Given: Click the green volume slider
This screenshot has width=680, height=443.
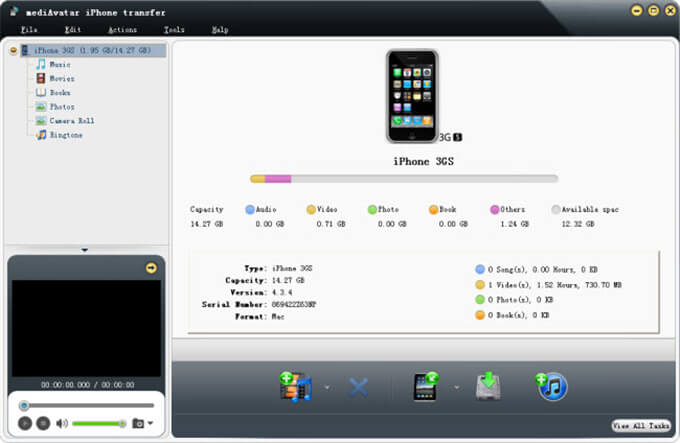Looking at the screenshot, I should (99, 423).
